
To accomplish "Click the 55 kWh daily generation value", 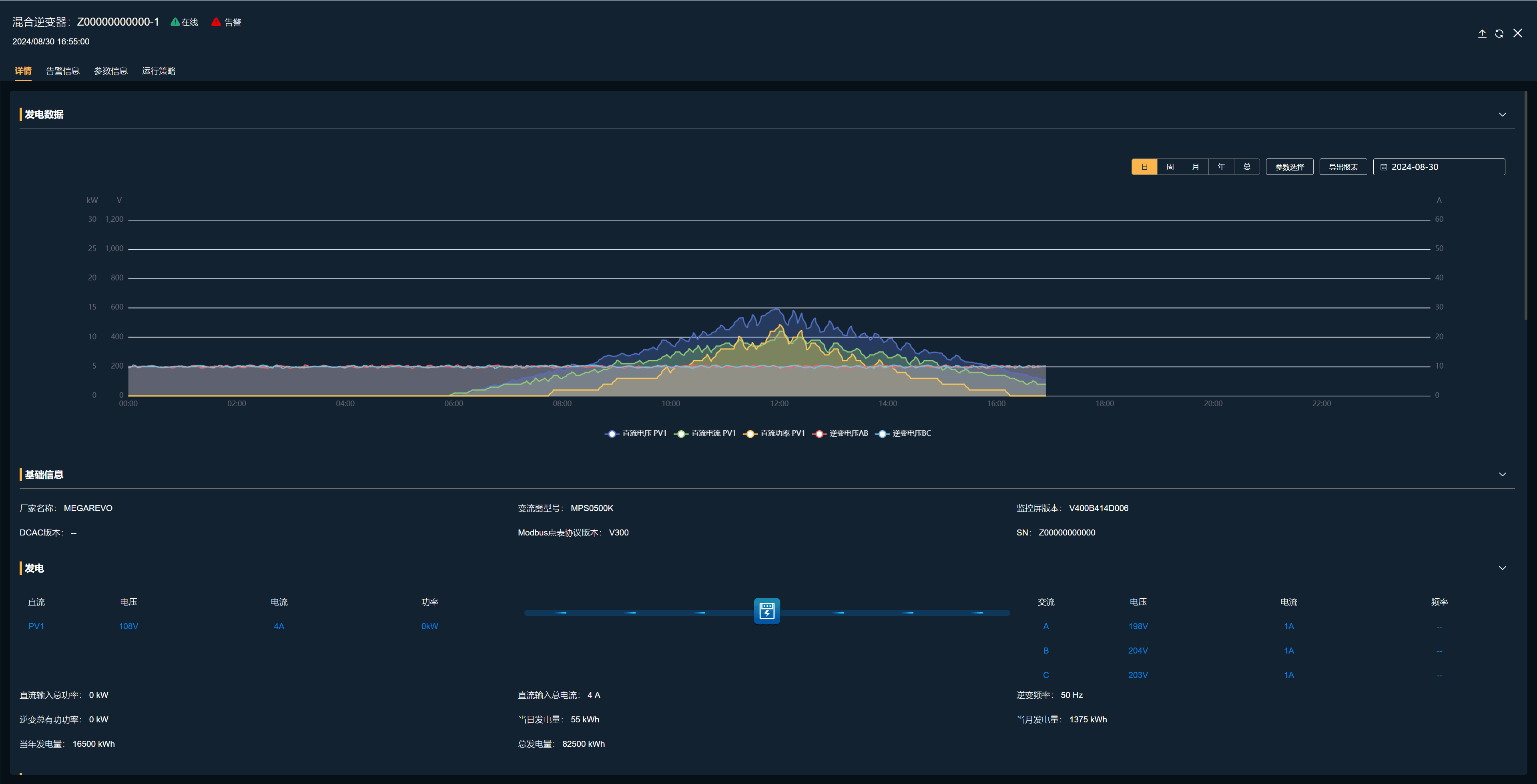I will tap(585, 720).
